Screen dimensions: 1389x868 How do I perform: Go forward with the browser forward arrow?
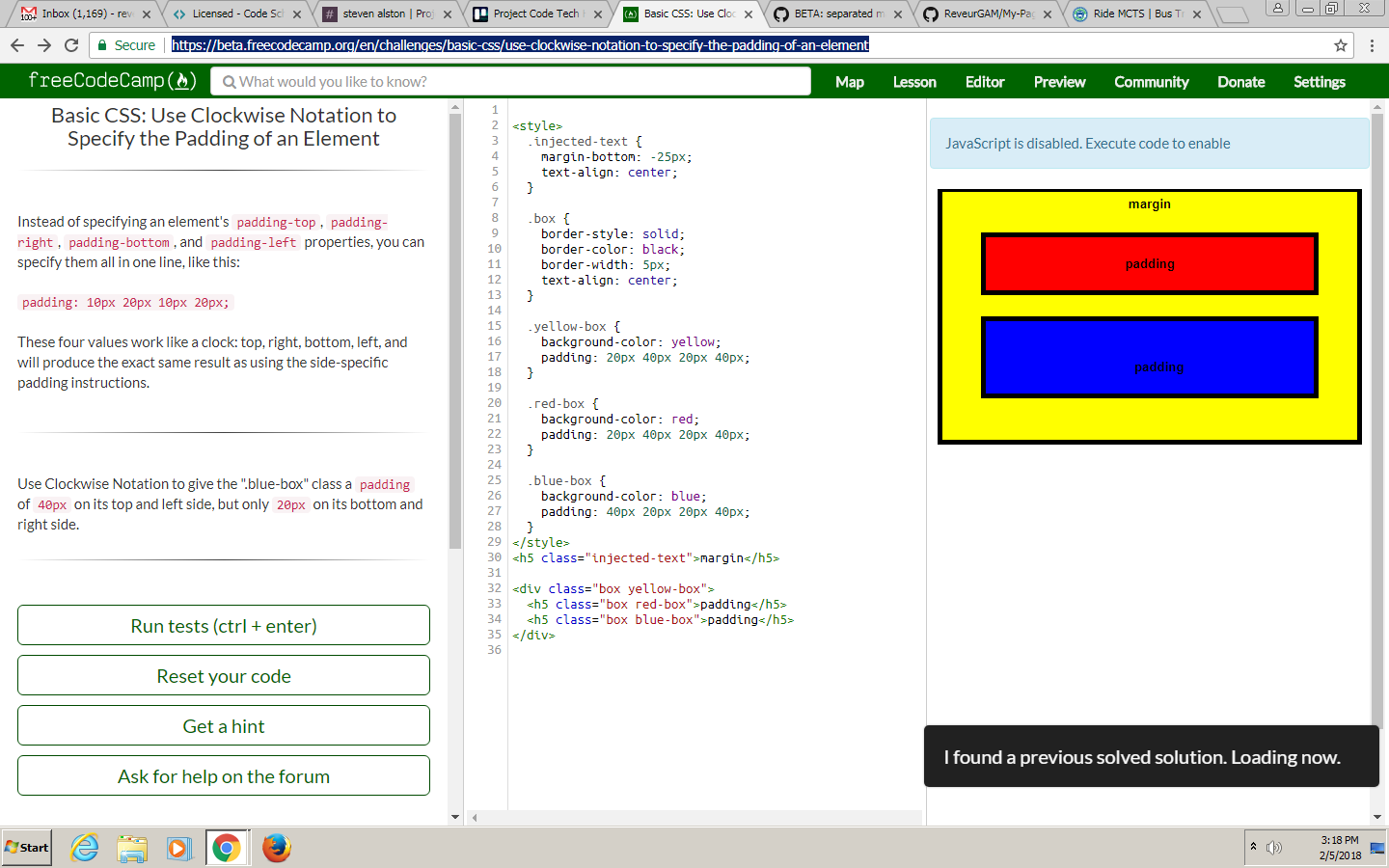tap(44, 45)
